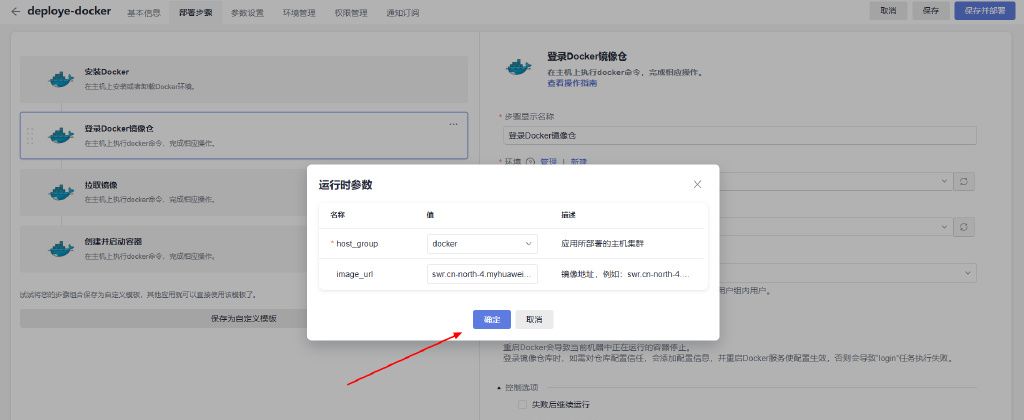The width and height of the screenshot is (1024, 420).
Task: Open the host_group docker dropdown
Action: click(482, 244)
